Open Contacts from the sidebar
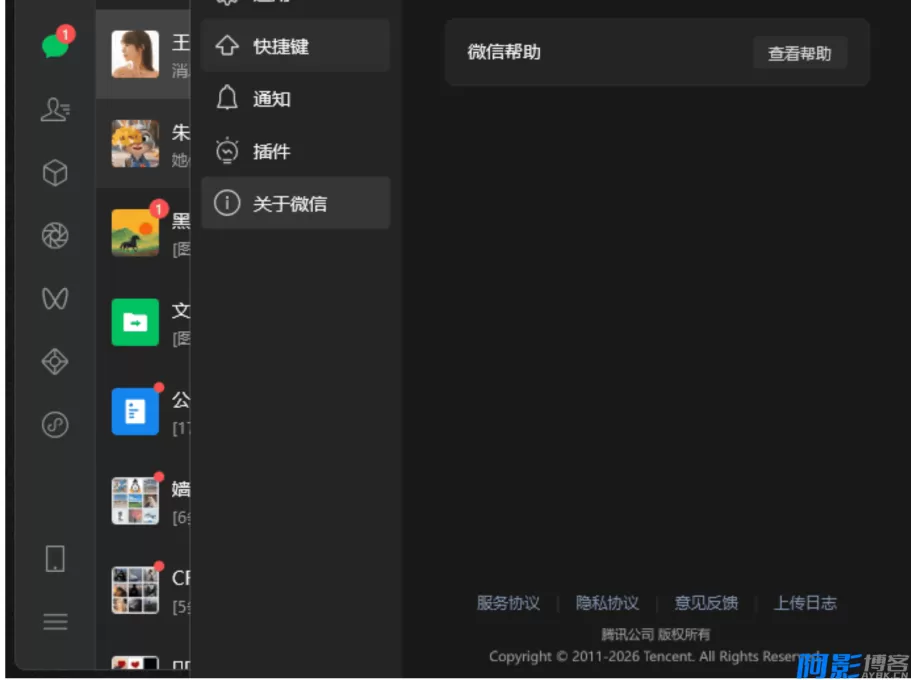This screenshot has height=680, width=911. (54, 110)
